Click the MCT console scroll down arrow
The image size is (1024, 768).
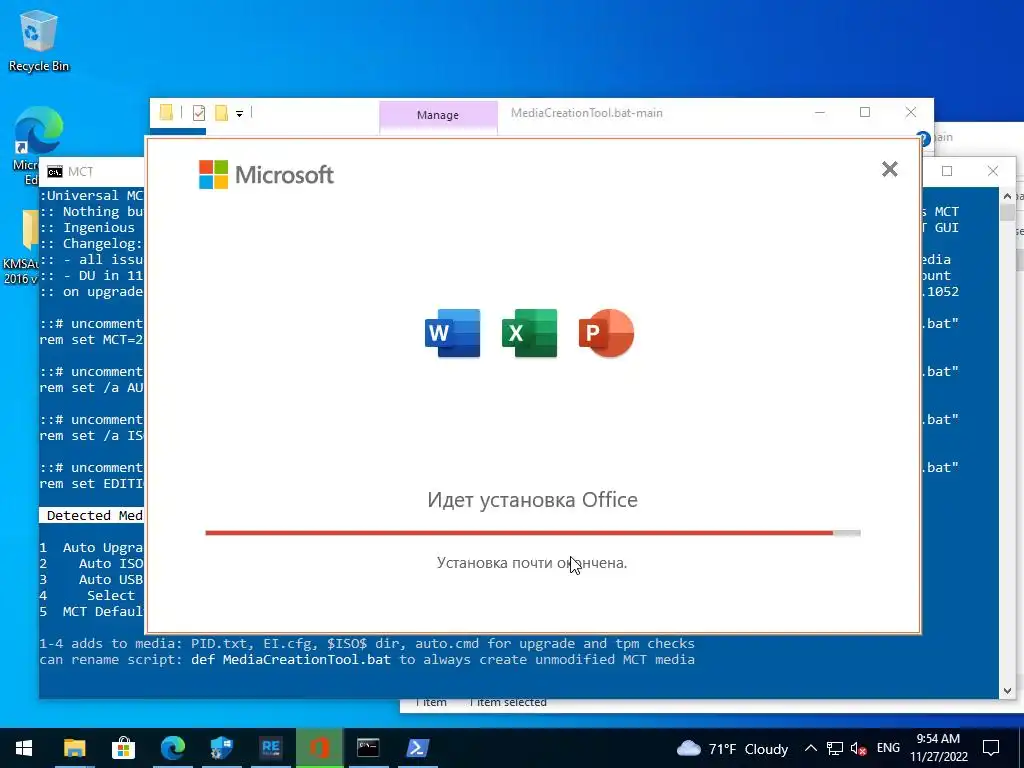click(1007, 691)
